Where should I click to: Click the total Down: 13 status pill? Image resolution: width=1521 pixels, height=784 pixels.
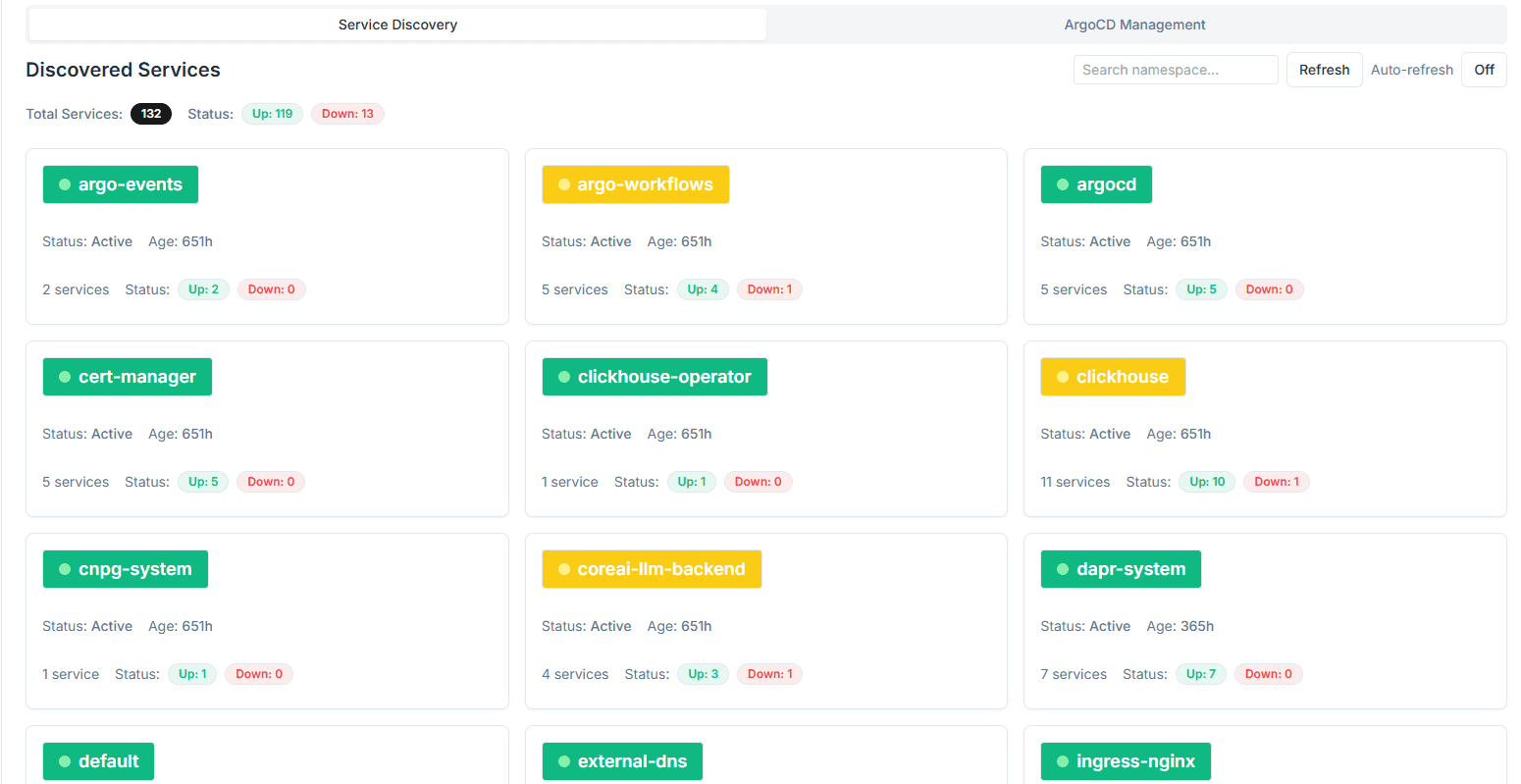click(347, 114)
